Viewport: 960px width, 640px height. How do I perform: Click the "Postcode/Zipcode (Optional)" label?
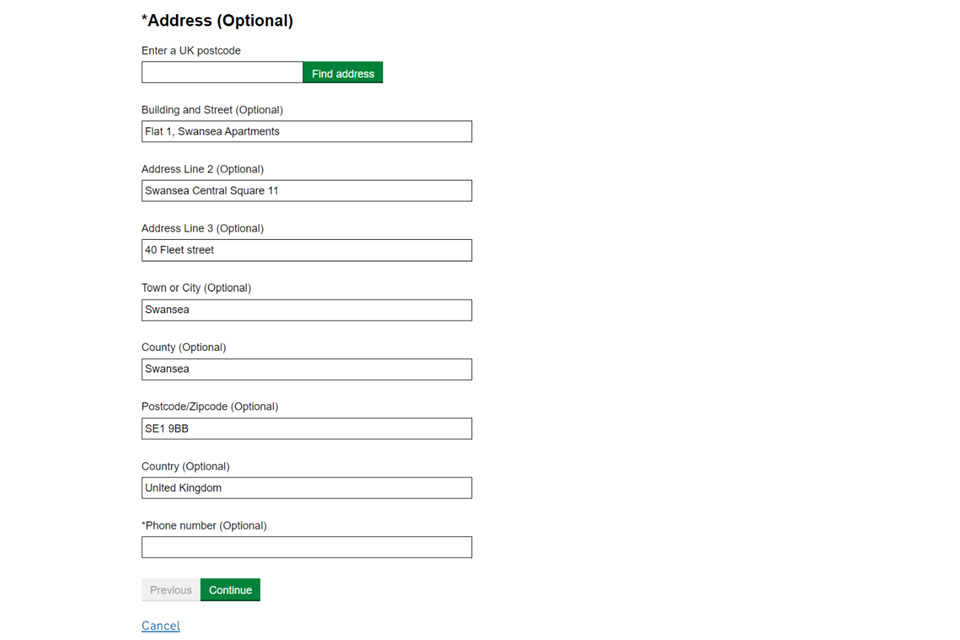(x=210, y=407)
